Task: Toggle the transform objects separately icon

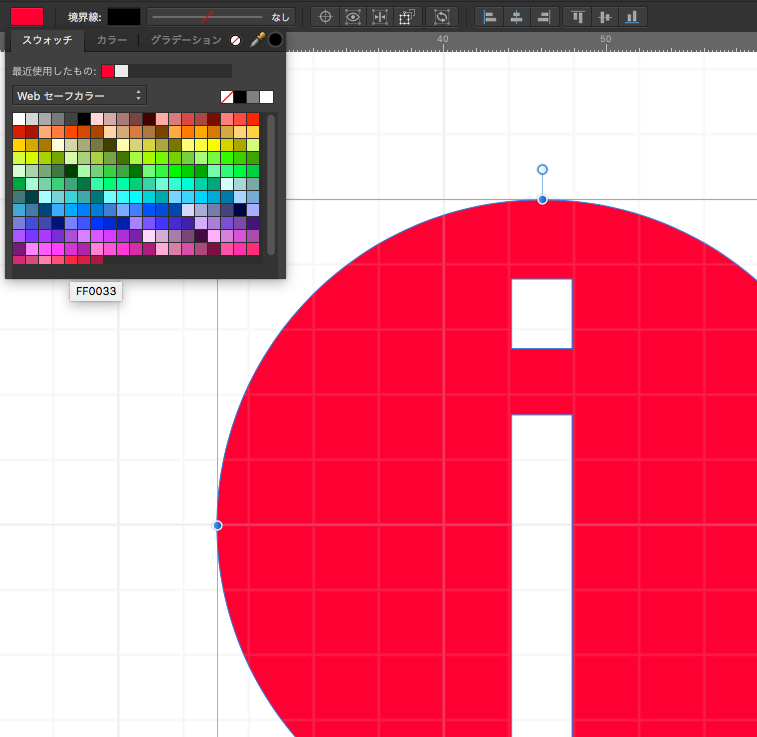Action: click(x=407, y=17)
